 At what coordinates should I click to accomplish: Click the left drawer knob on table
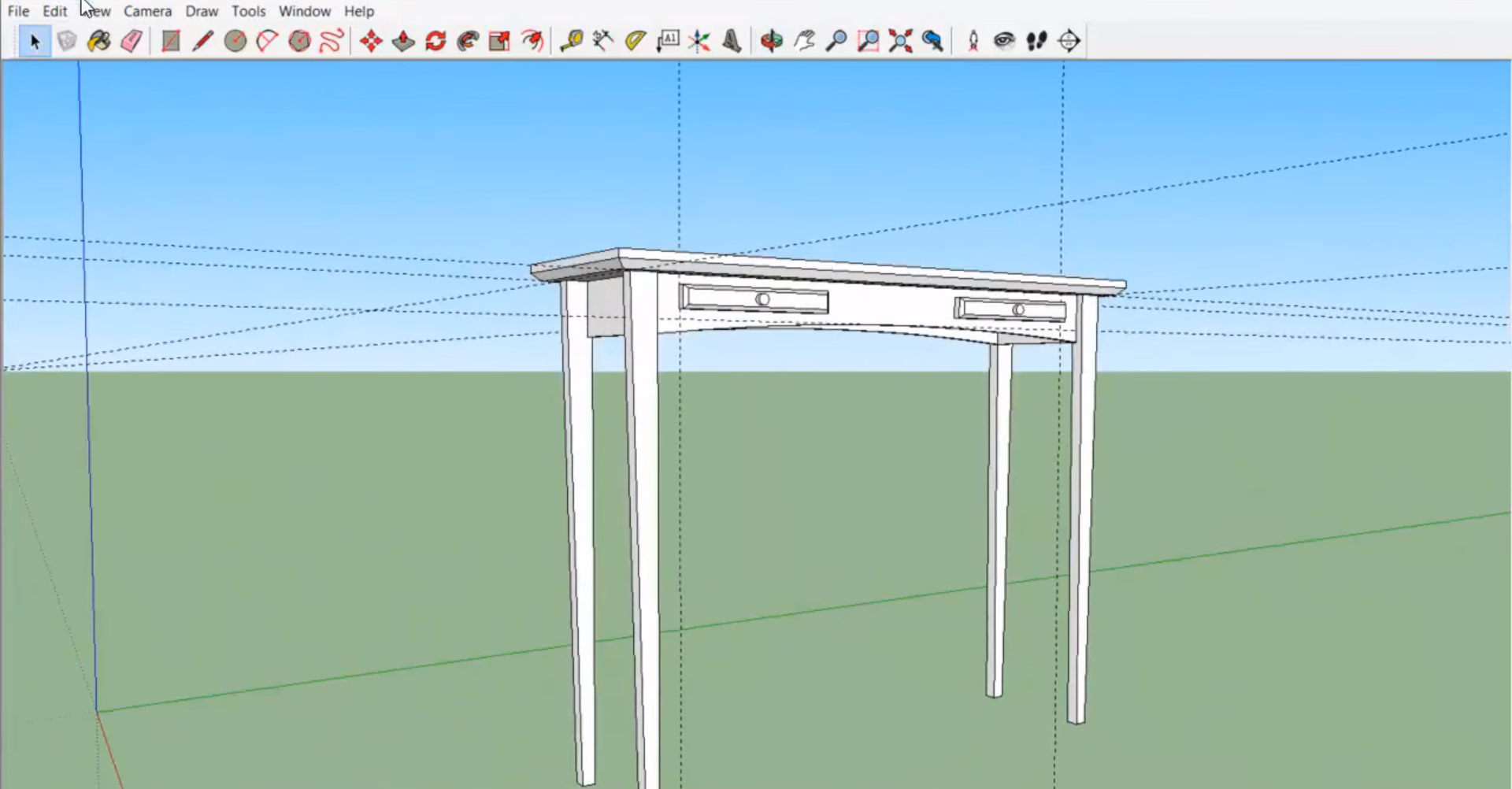762,299
